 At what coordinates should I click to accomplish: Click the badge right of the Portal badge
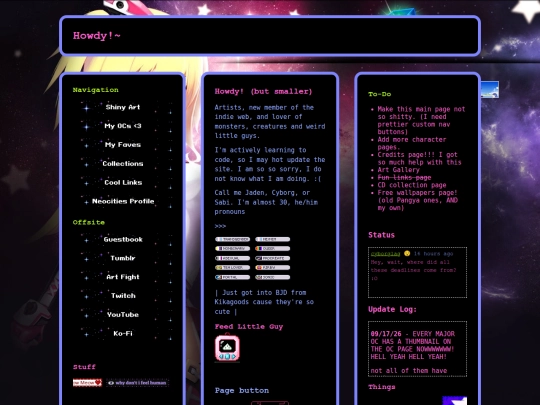pos(272,277)
